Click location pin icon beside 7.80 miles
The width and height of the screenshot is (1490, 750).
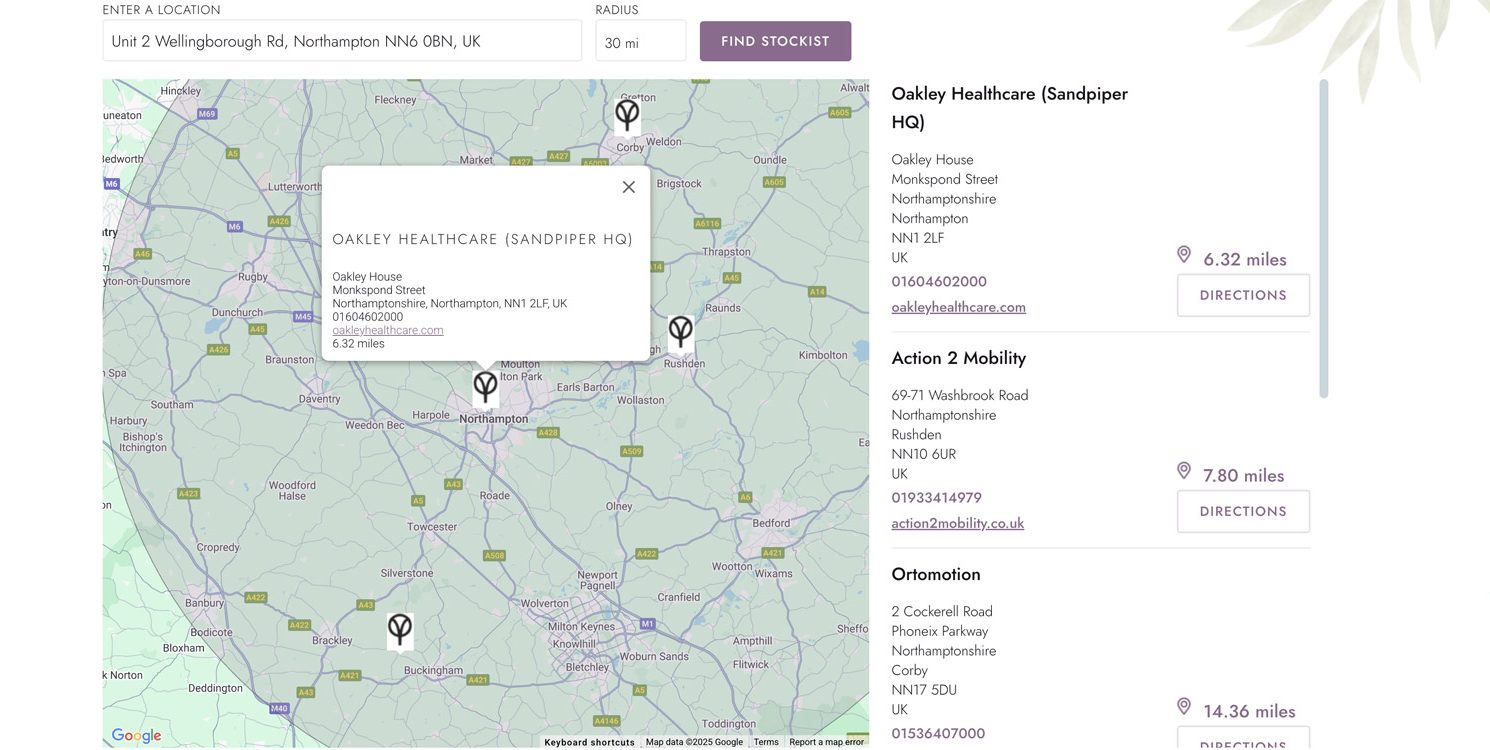pyautogui.click(x=1184, y=471)
